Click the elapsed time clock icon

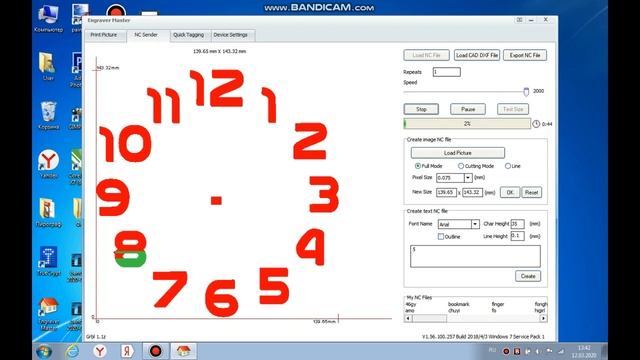coord(536,124)
